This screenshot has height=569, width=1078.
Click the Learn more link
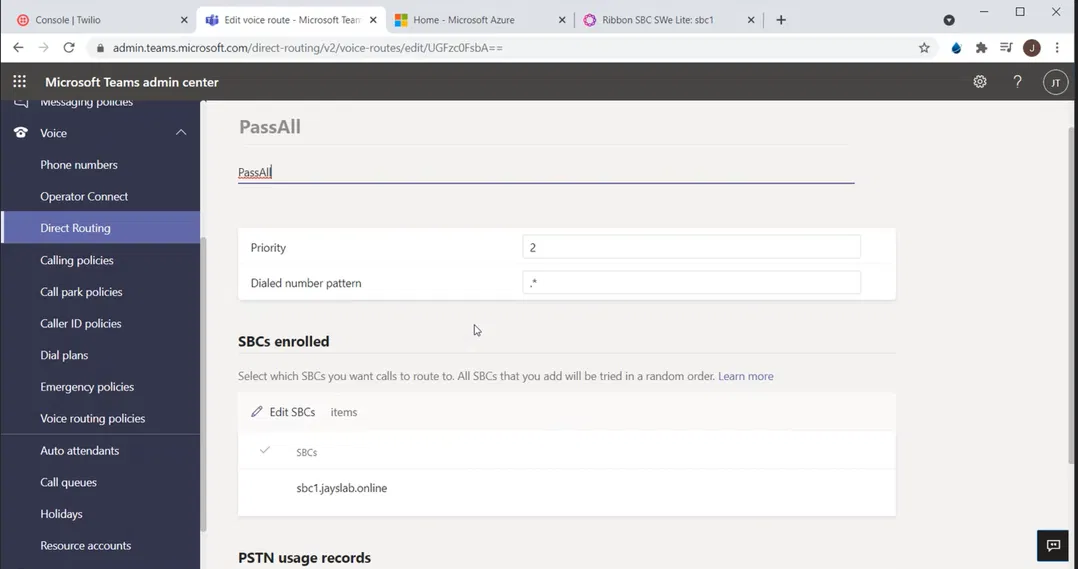pos(745,376)
